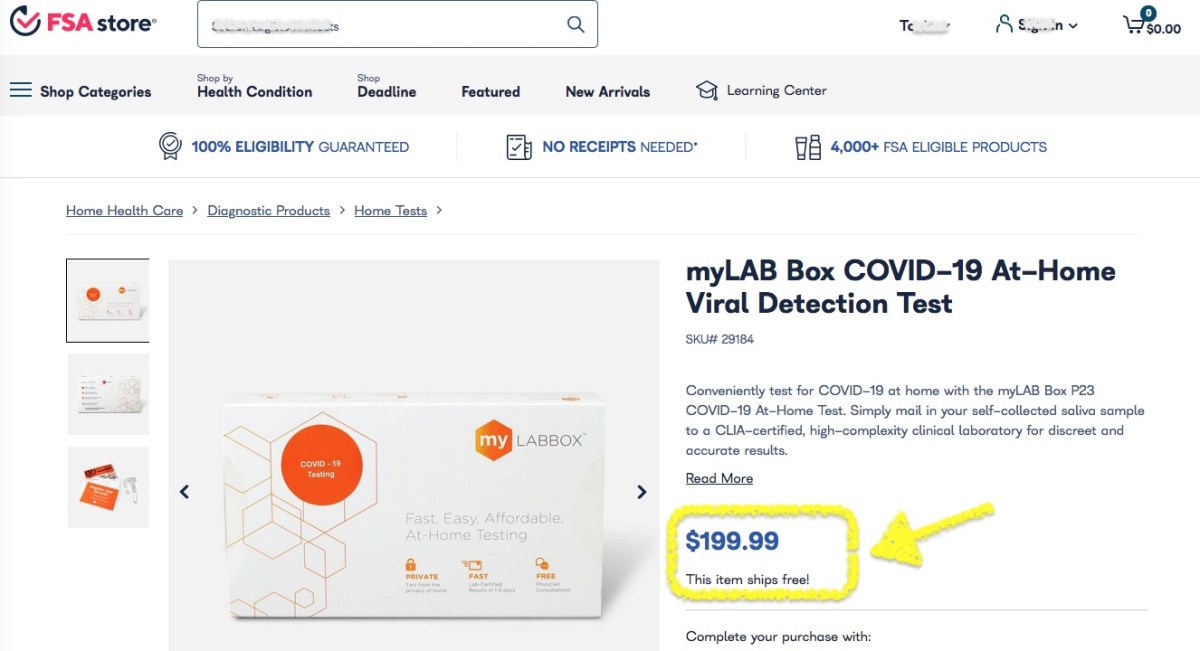
Task: Switch to the Featured section
Action: 490,91
